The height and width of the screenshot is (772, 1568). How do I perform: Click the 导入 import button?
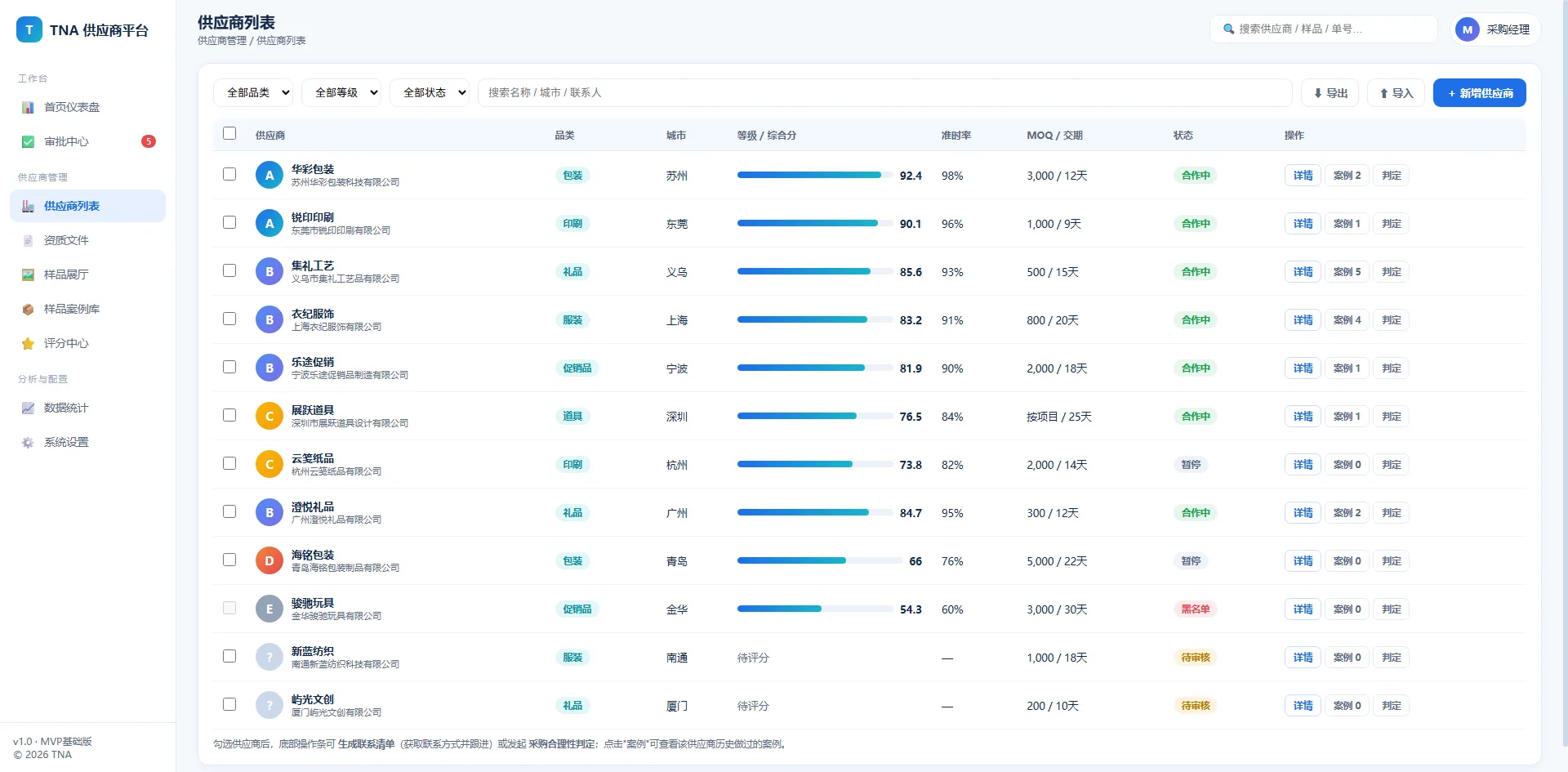1396,92
